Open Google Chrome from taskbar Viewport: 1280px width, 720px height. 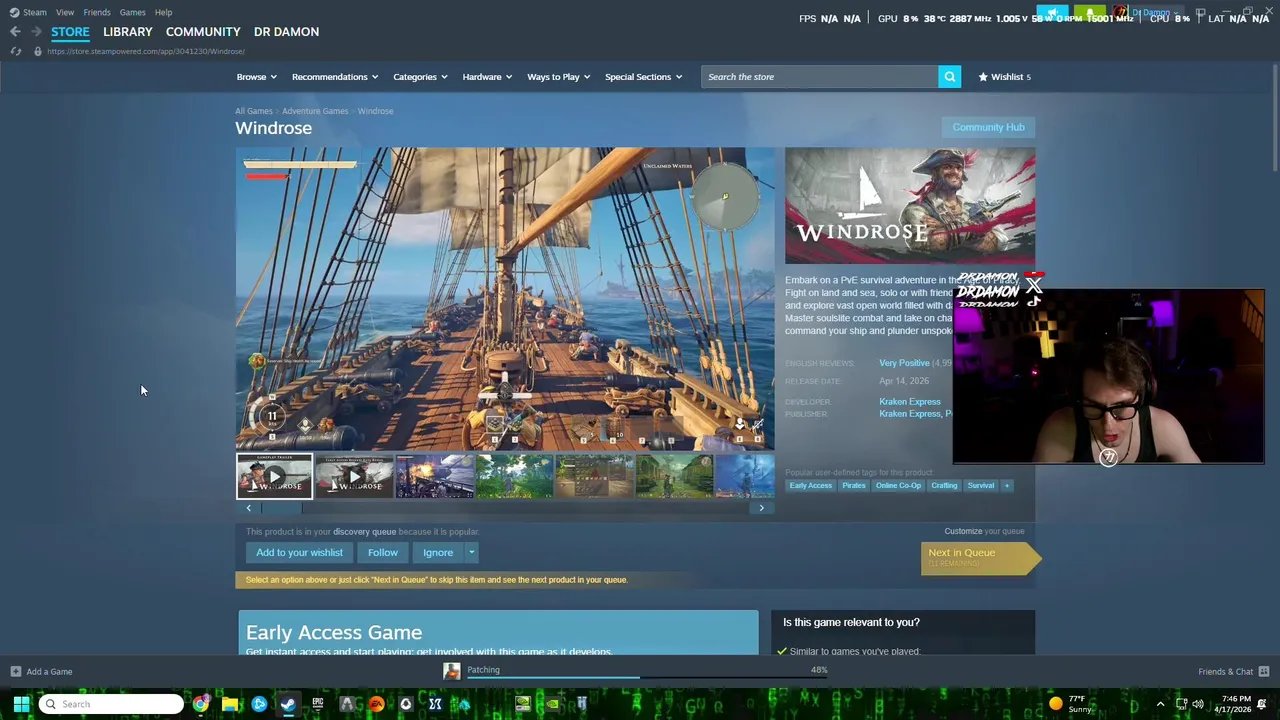click(201, 704)
